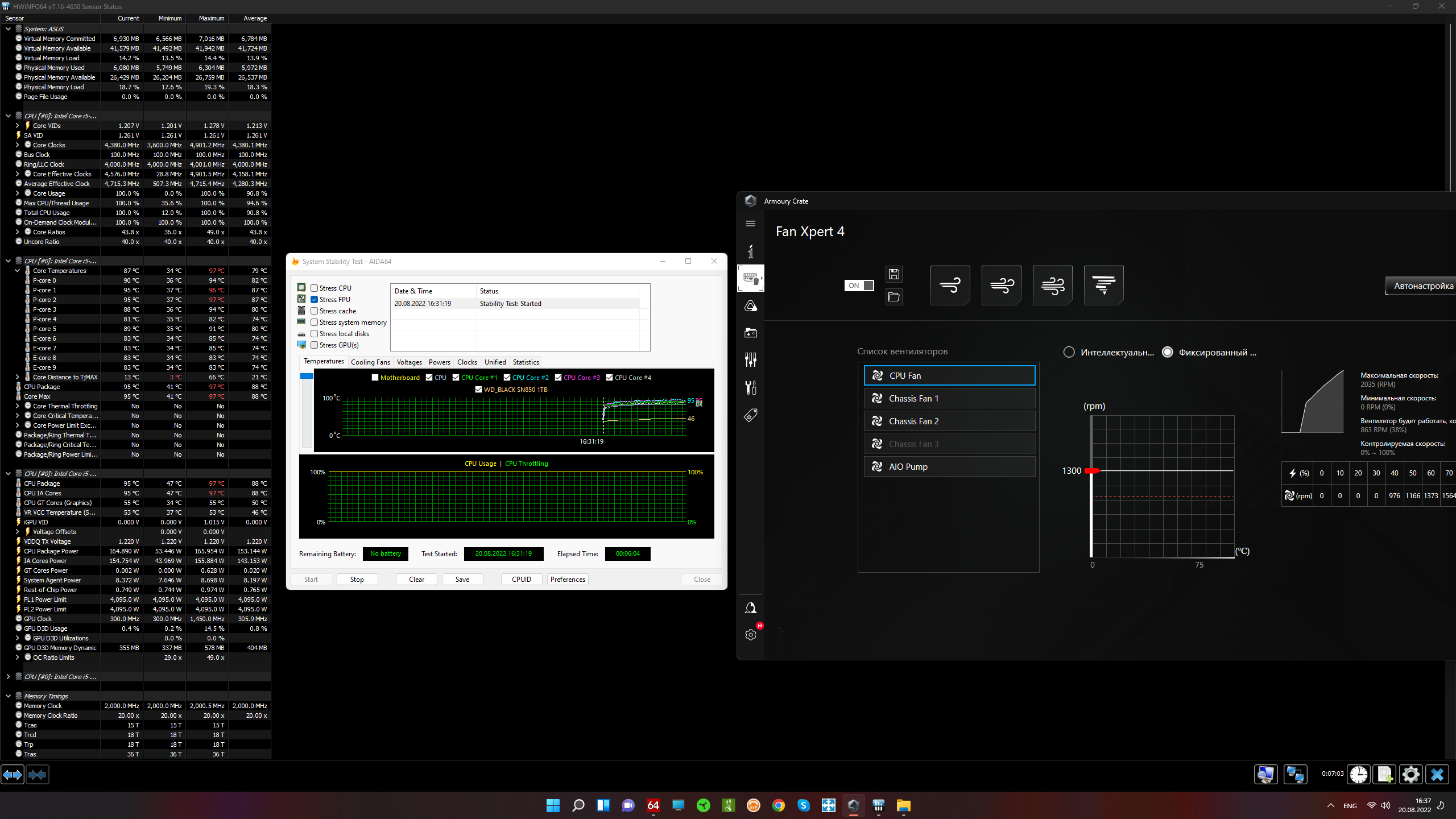Switch to the Statistics tab

click(x=526, y=362)
